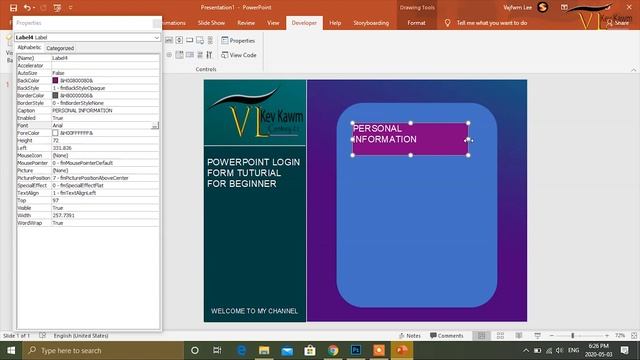Open Task View on the taskbar
The width and height of the screenshot is (640, 360).
[217, 350]
